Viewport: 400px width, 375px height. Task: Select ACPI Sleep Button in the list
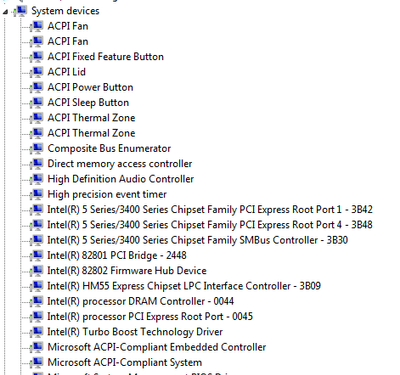88,103
